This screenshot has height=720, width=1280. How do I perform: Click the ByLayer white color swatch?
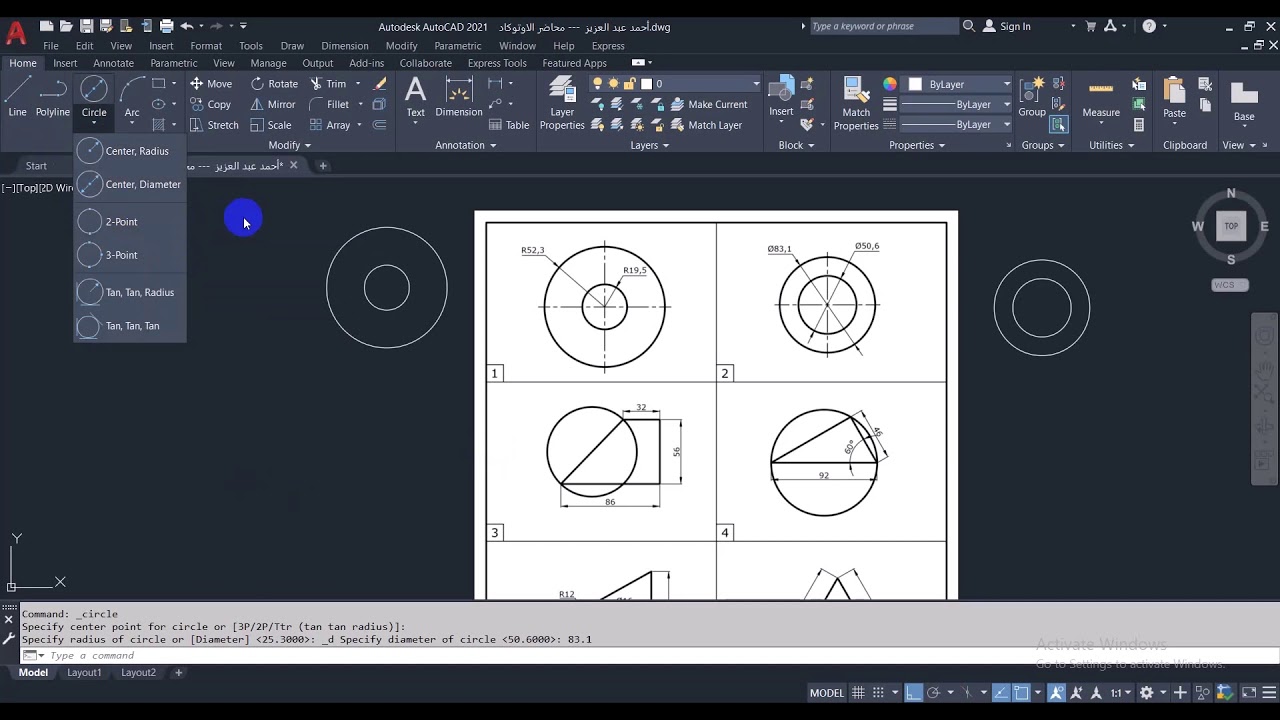pos(915,84)
